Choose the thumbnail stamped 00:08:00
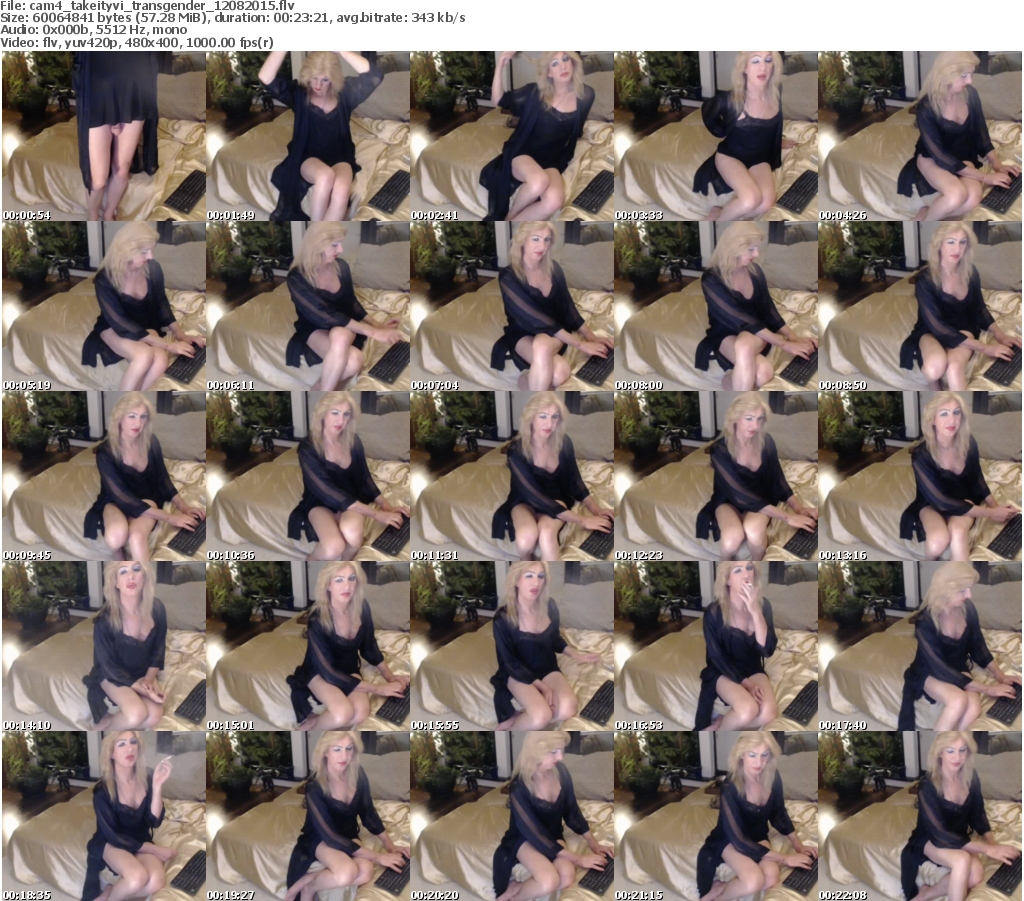Viewport: 1024px width, 901px height. (716, 306)
